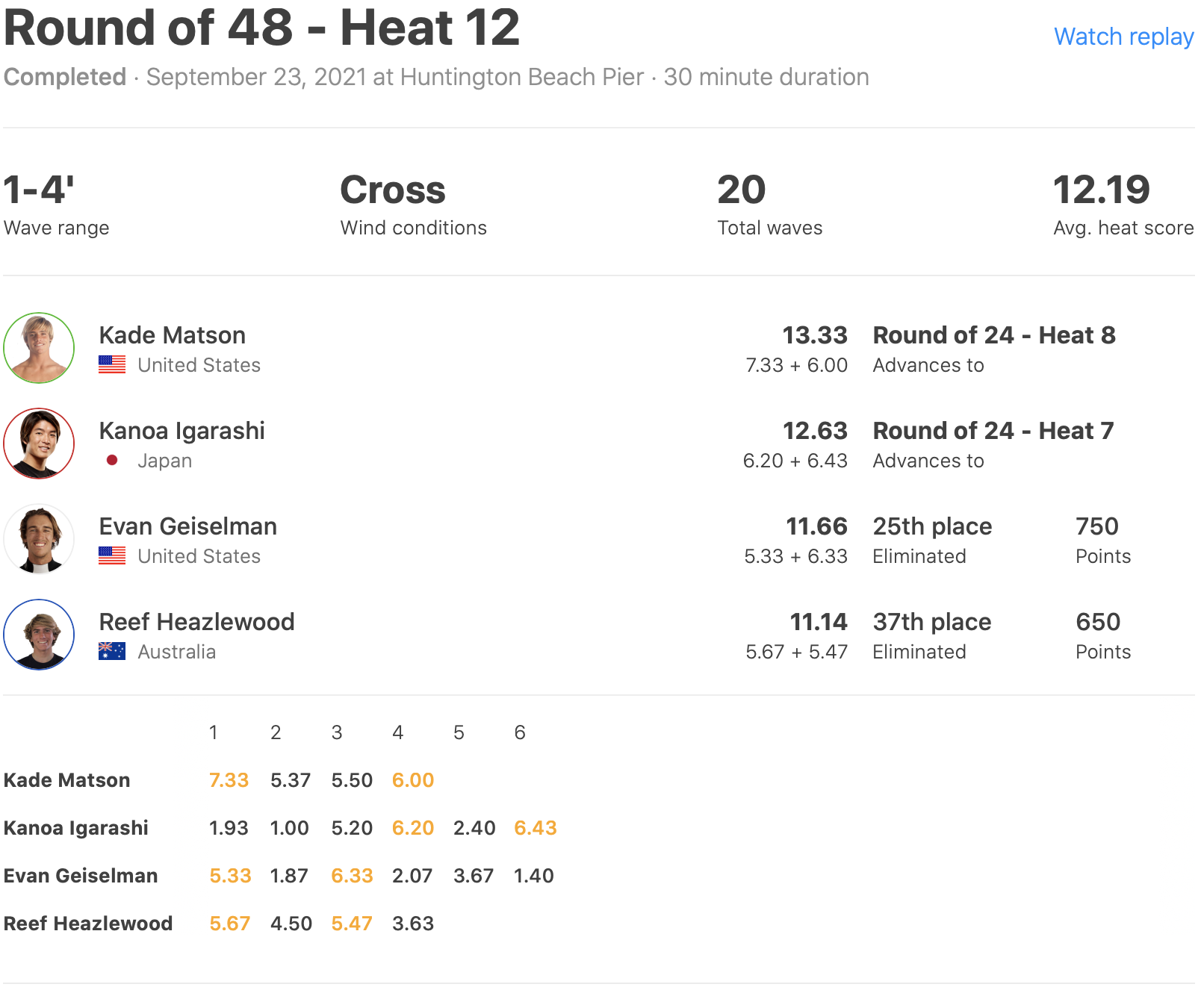Click the 12.19 average heat score
Viewport: 1204px width, 990px height.
tap(1101, 190)
